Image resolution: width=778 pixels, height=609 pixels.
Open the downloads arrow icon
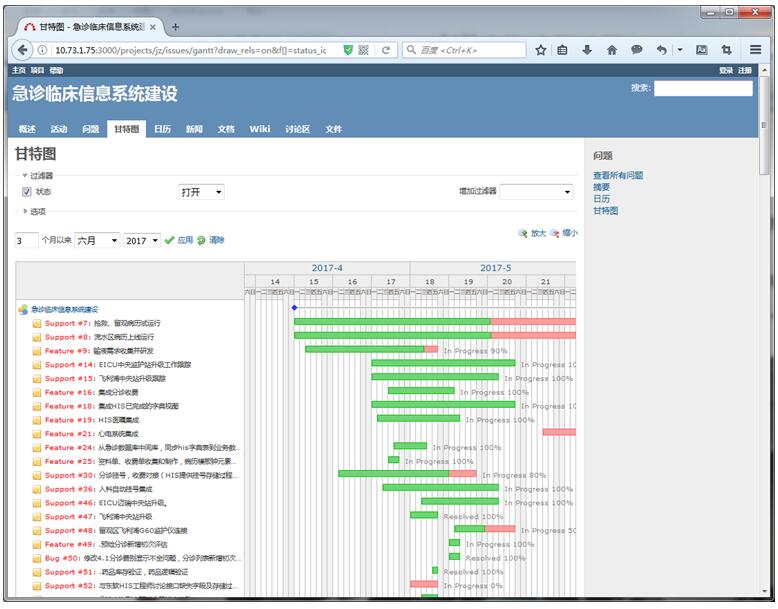587,50
